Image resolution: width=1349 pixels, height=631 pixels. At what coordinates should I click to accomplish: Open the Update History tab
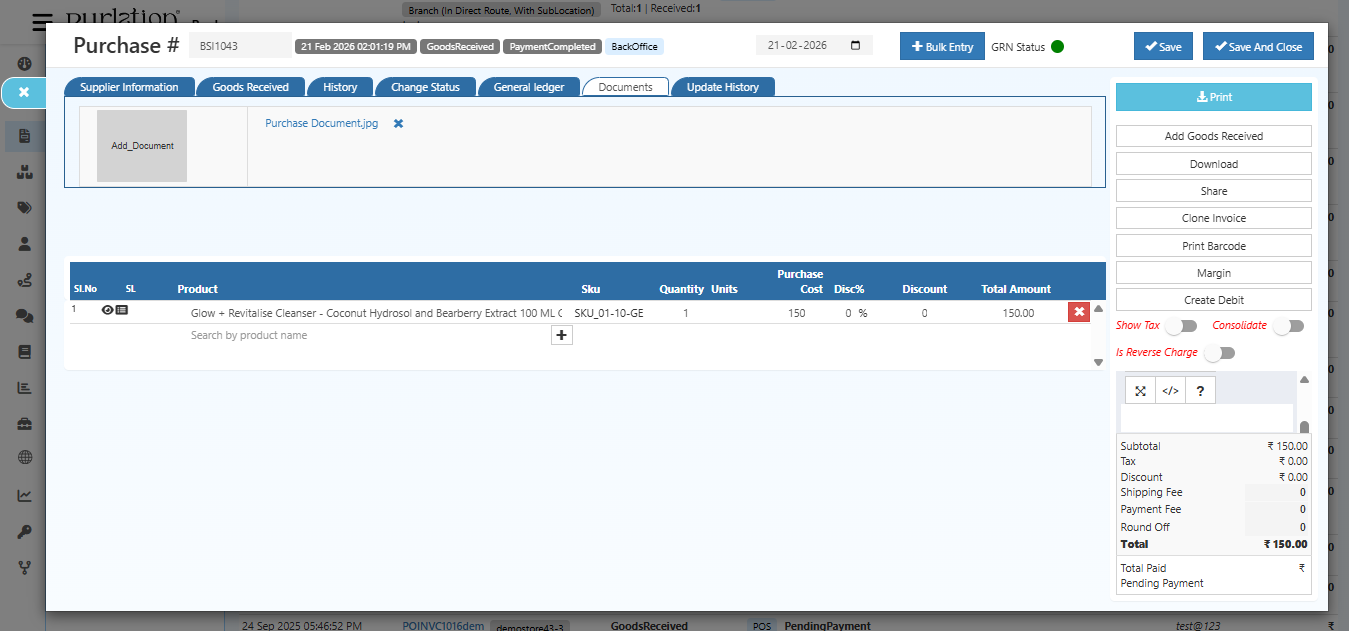722,86
